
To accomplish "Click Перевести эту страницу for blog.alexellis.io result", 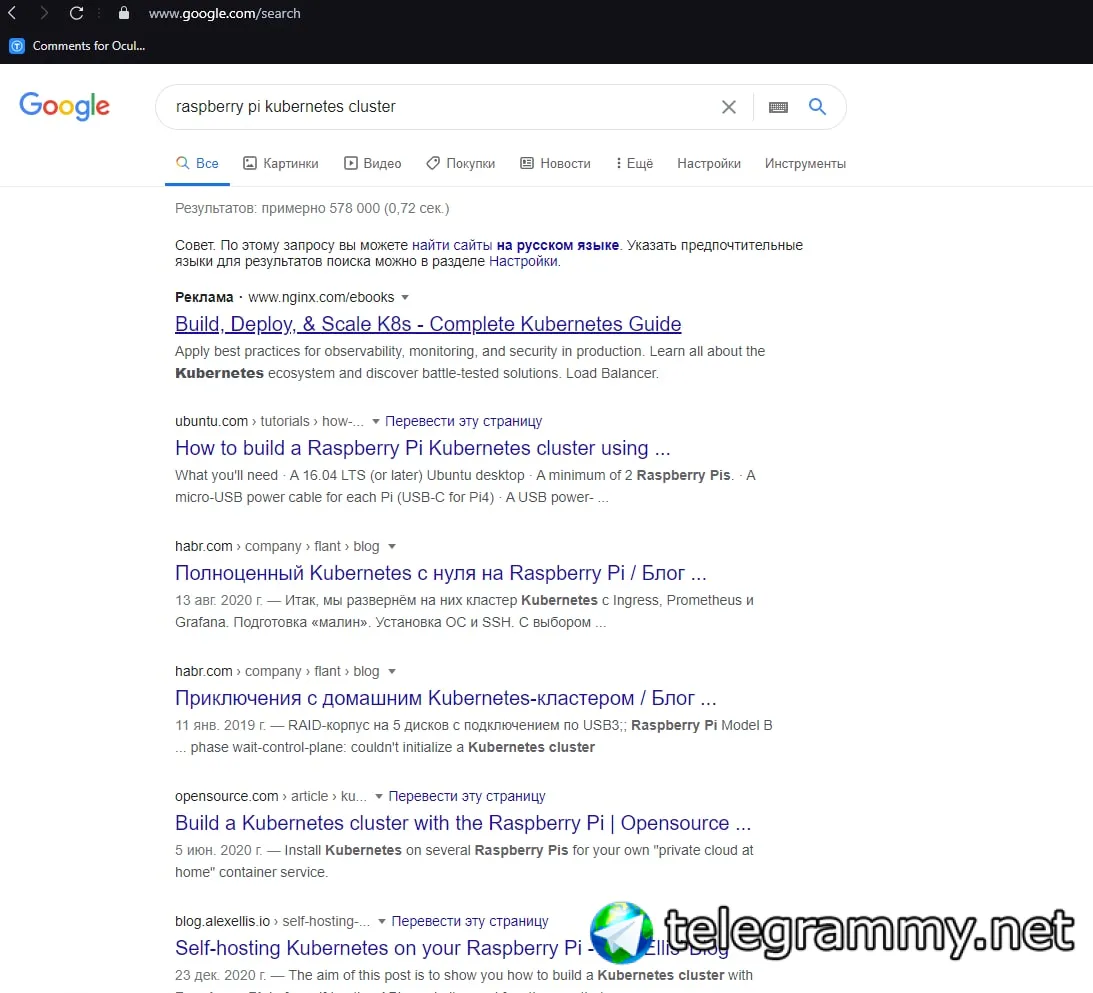I will [470, 921].
